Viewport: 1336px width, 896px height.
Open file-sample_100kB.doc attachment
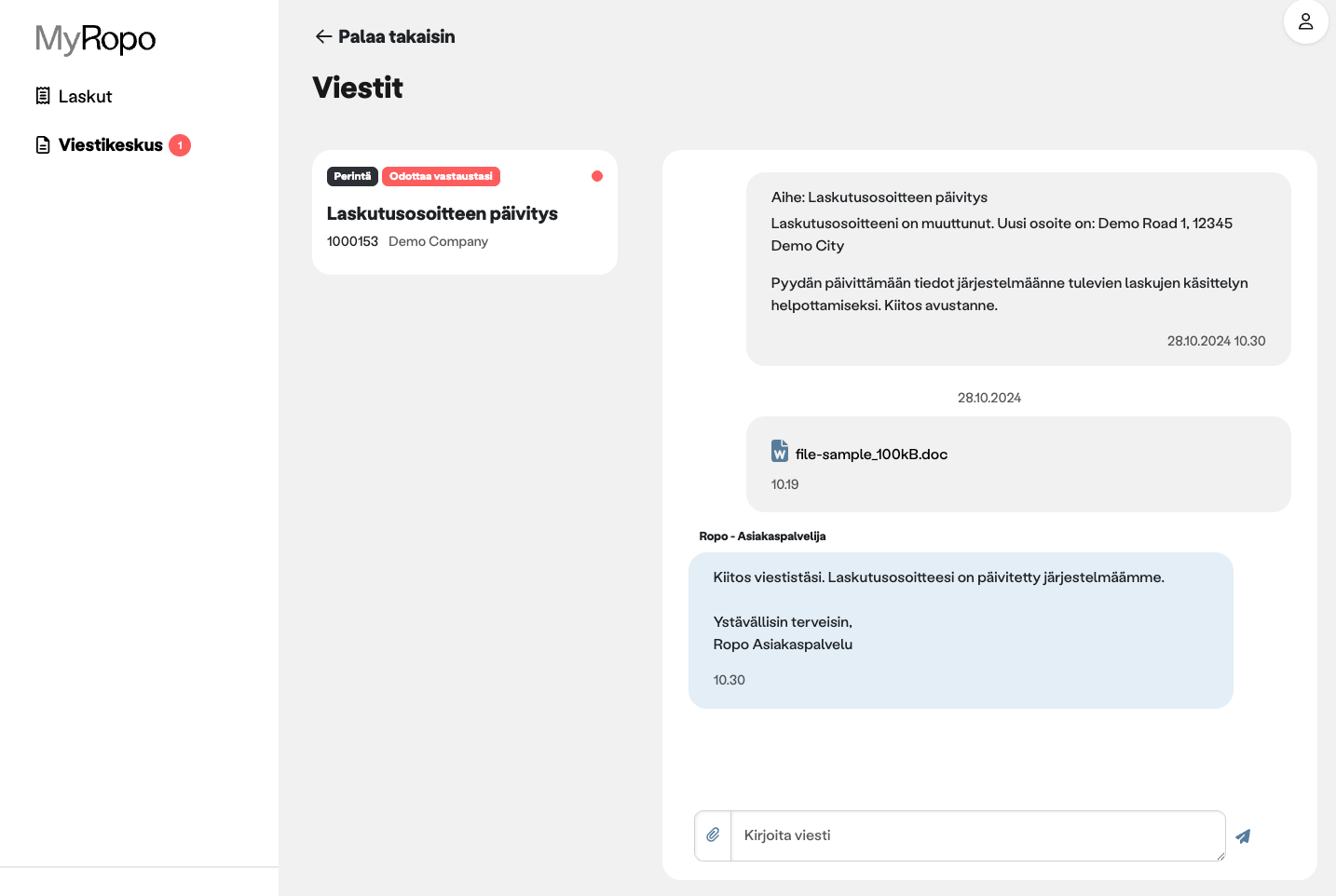tap(871, 455)
